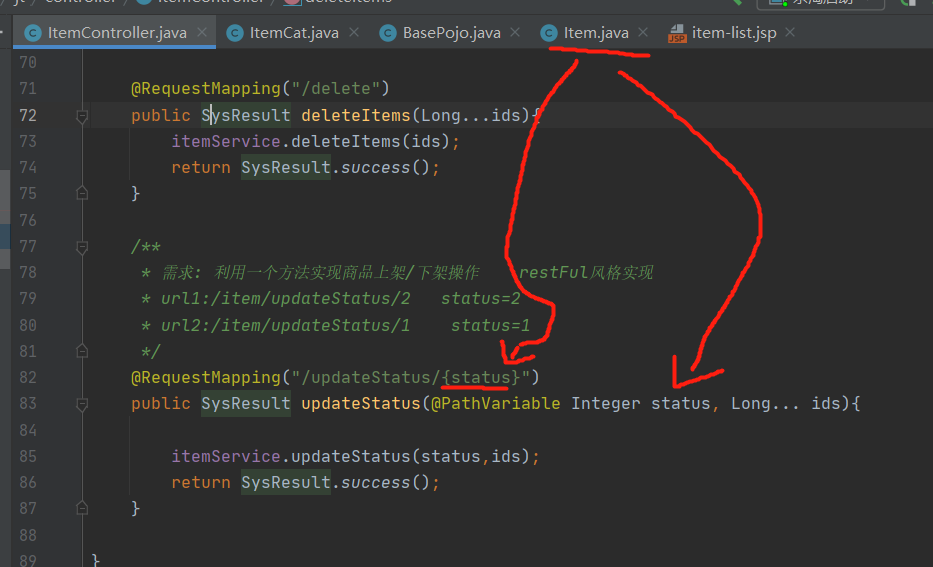Viewport: 933px width, 567px height.
Task: Open the item-list.jsp tab
Action: [734, 33]
